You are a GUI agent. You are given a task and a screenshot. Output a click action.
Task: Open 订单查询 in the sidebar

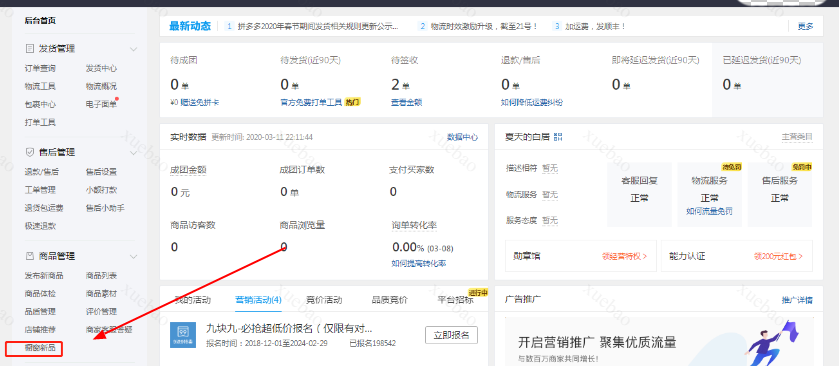pos(40,68)
